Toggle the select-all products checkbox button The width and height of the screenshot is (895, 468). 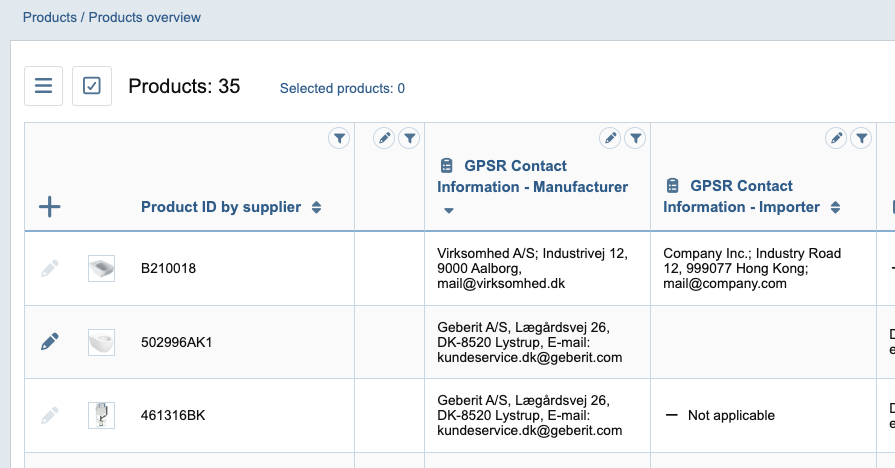coord(92,86)
